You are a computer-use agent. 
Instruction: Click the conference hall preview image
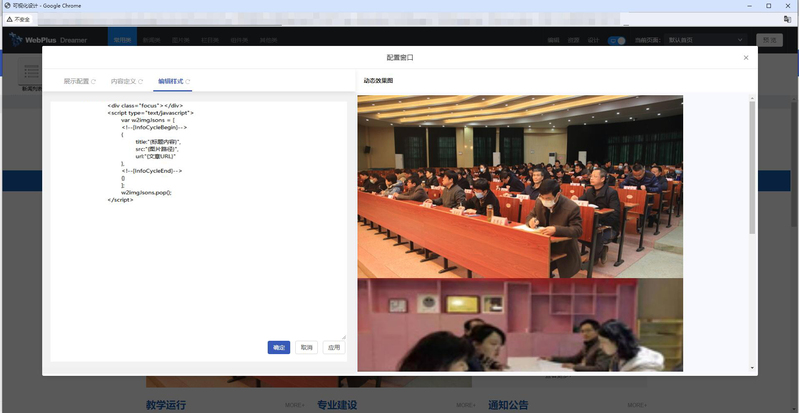[x=520, y=187]
